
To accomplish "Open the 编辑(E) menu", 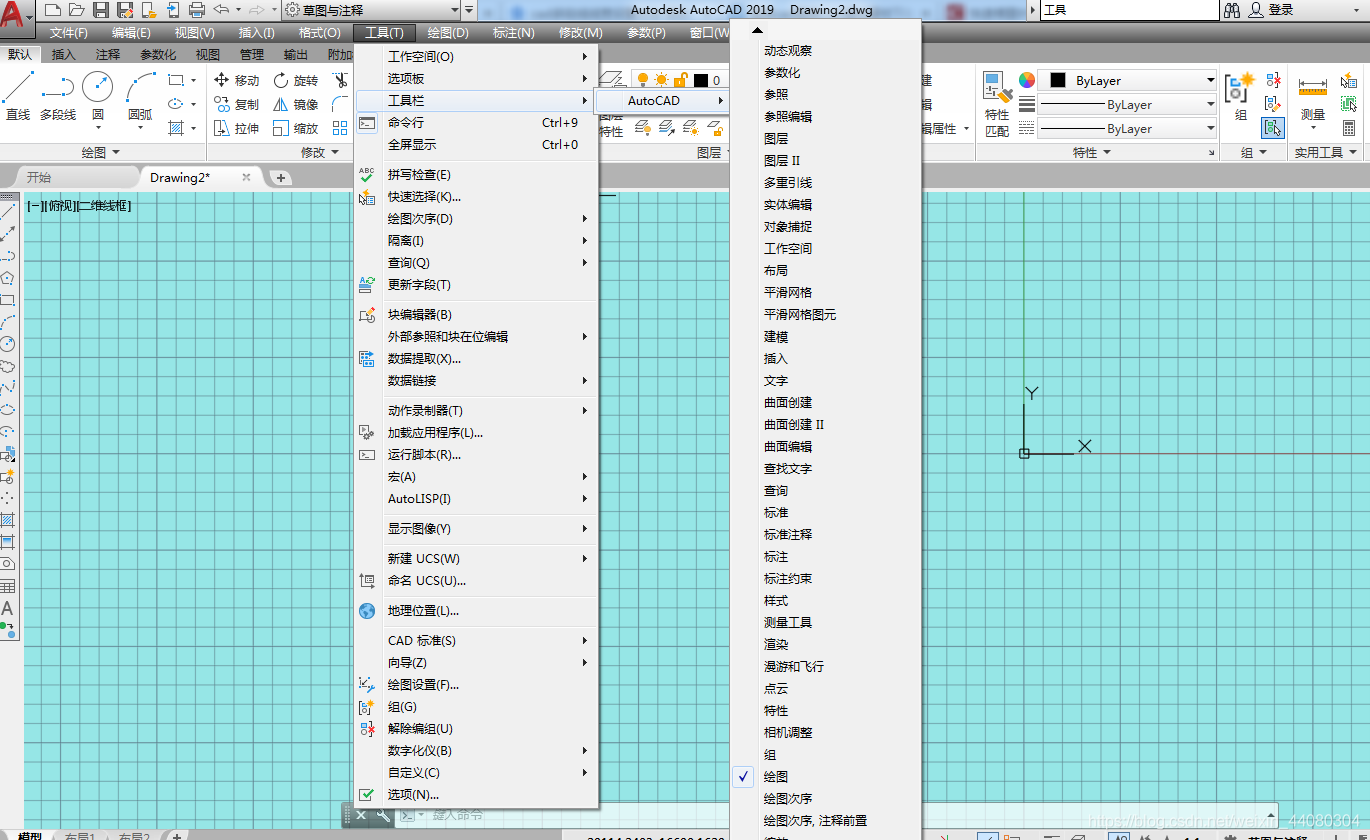I will 131,33.
